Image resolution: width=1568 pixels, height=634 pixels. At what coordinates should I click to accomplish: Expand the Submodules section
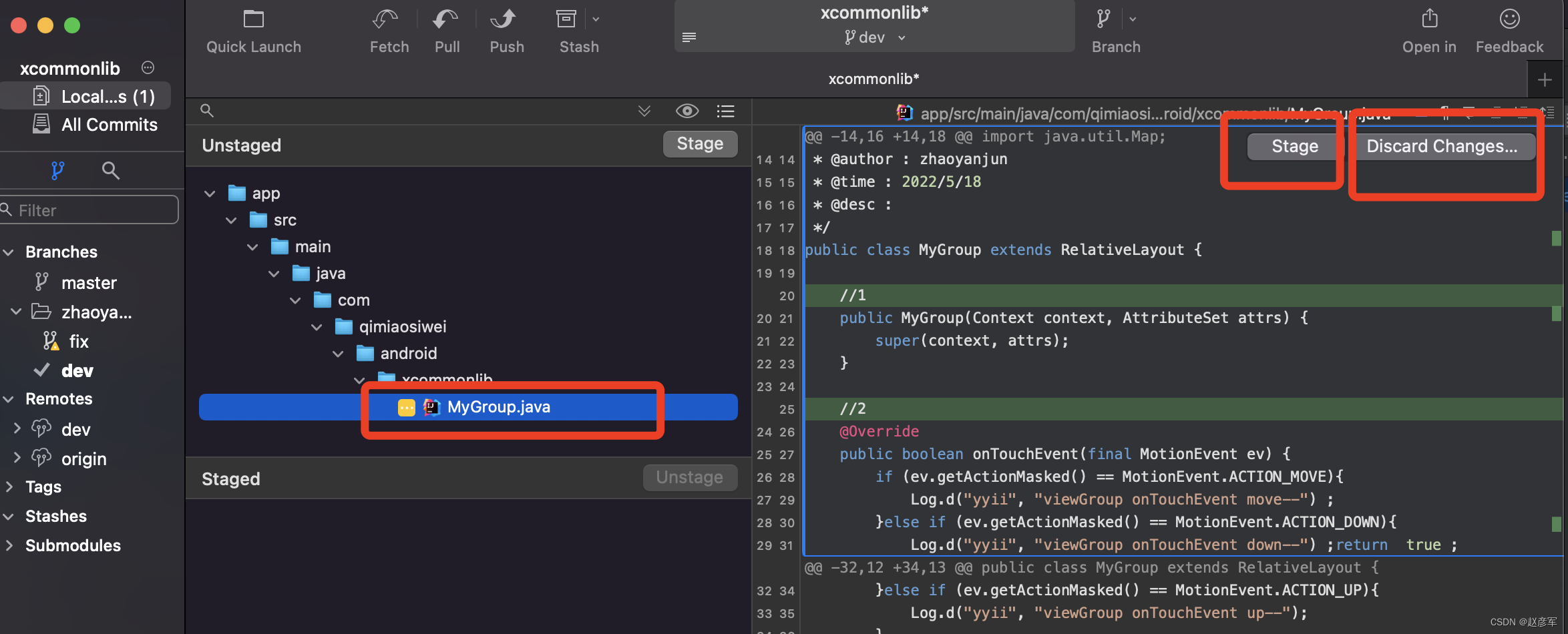[x=9, y=545]
